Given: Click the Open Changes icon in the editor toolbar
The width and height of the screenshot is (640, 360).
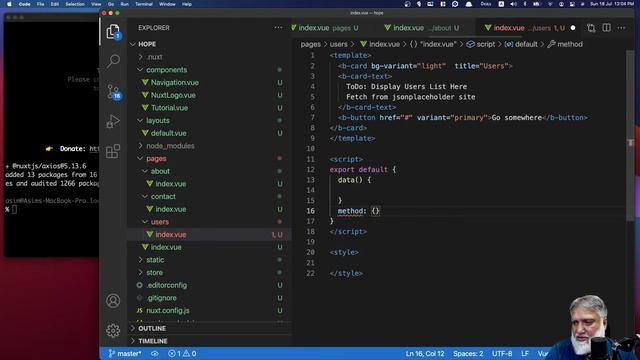Looking at the screenshot, I should pos(591,28).
